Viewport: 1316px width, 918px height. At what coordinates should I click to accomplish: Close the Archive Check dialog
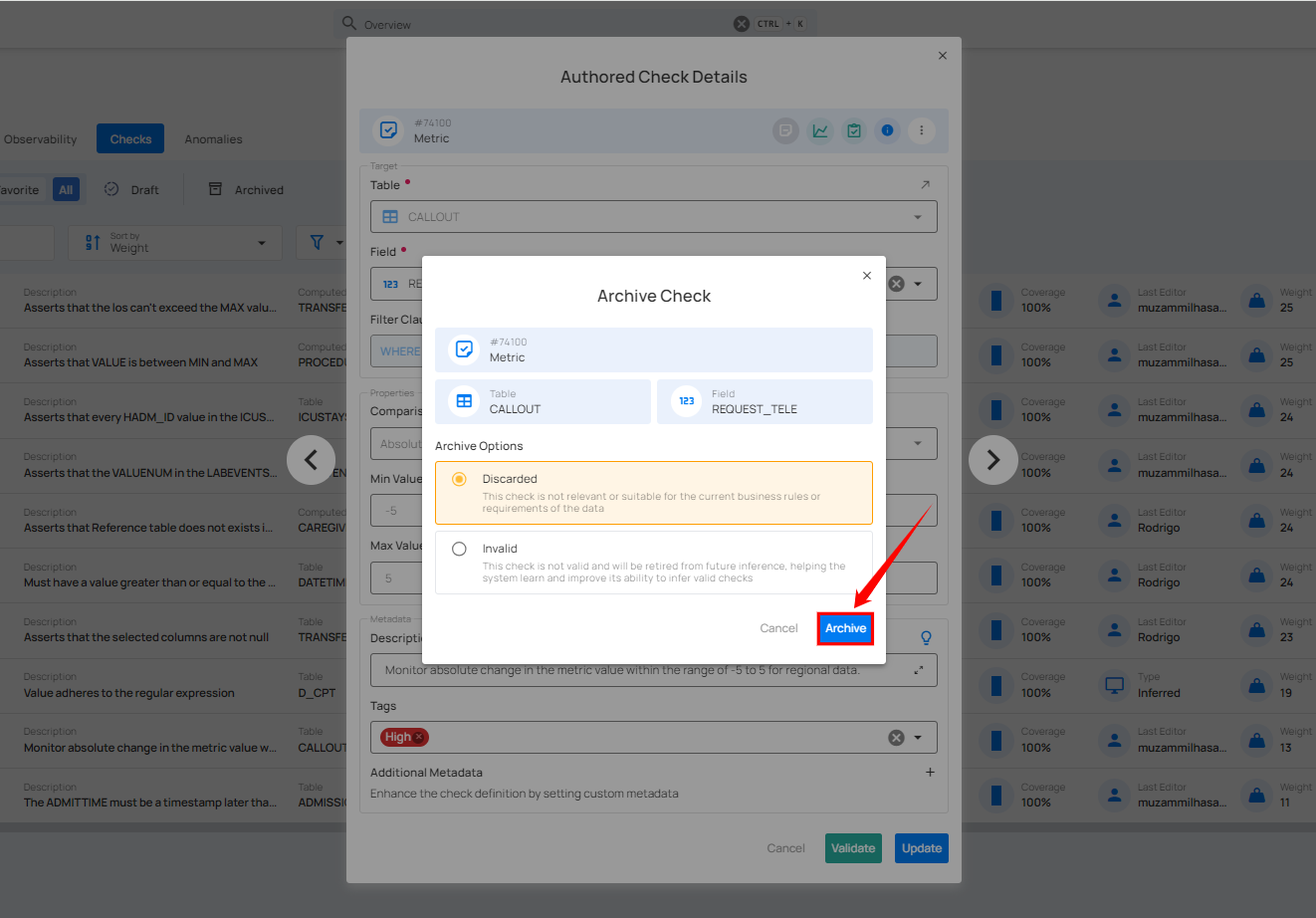pos(867,276)
